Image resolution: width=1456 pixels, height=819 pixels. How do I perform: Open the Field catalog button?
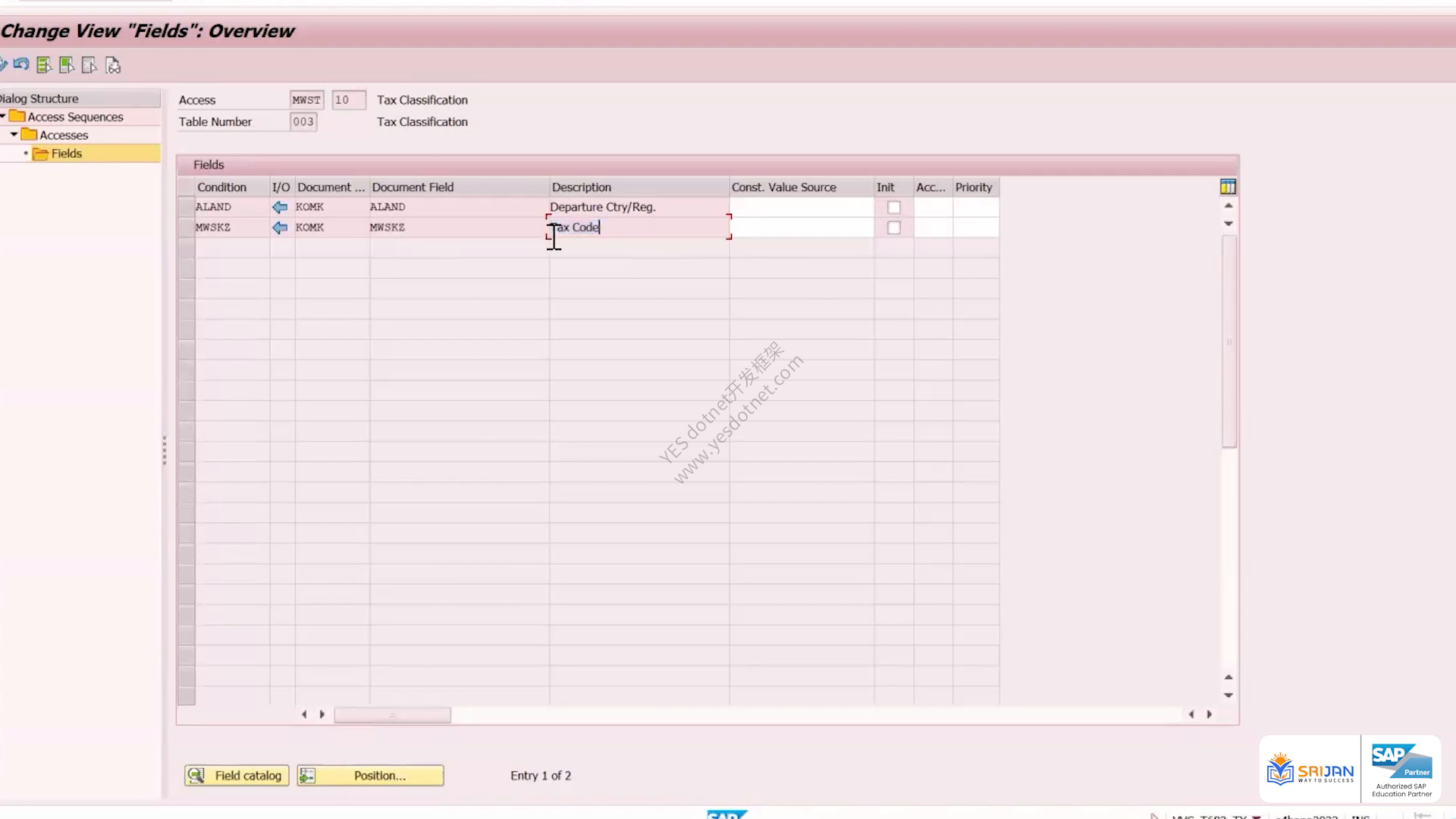pyautogui.click(x=237, y=776)
